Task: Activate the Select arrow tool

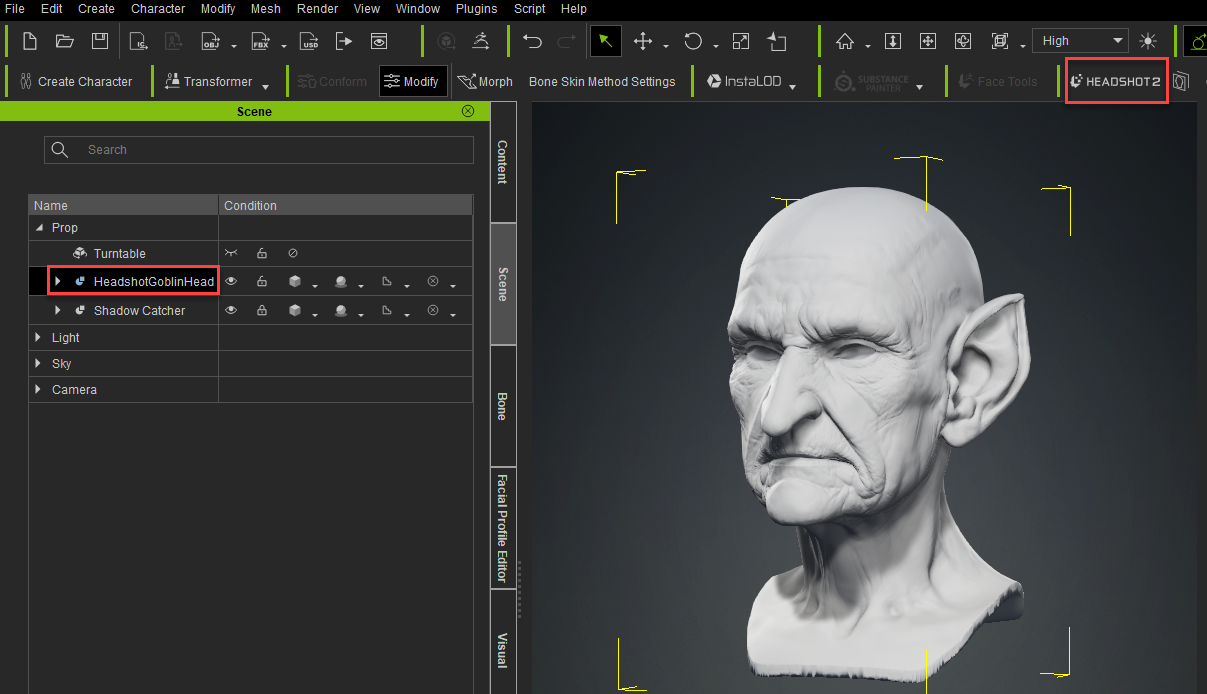Action: [x=605, y=41]
